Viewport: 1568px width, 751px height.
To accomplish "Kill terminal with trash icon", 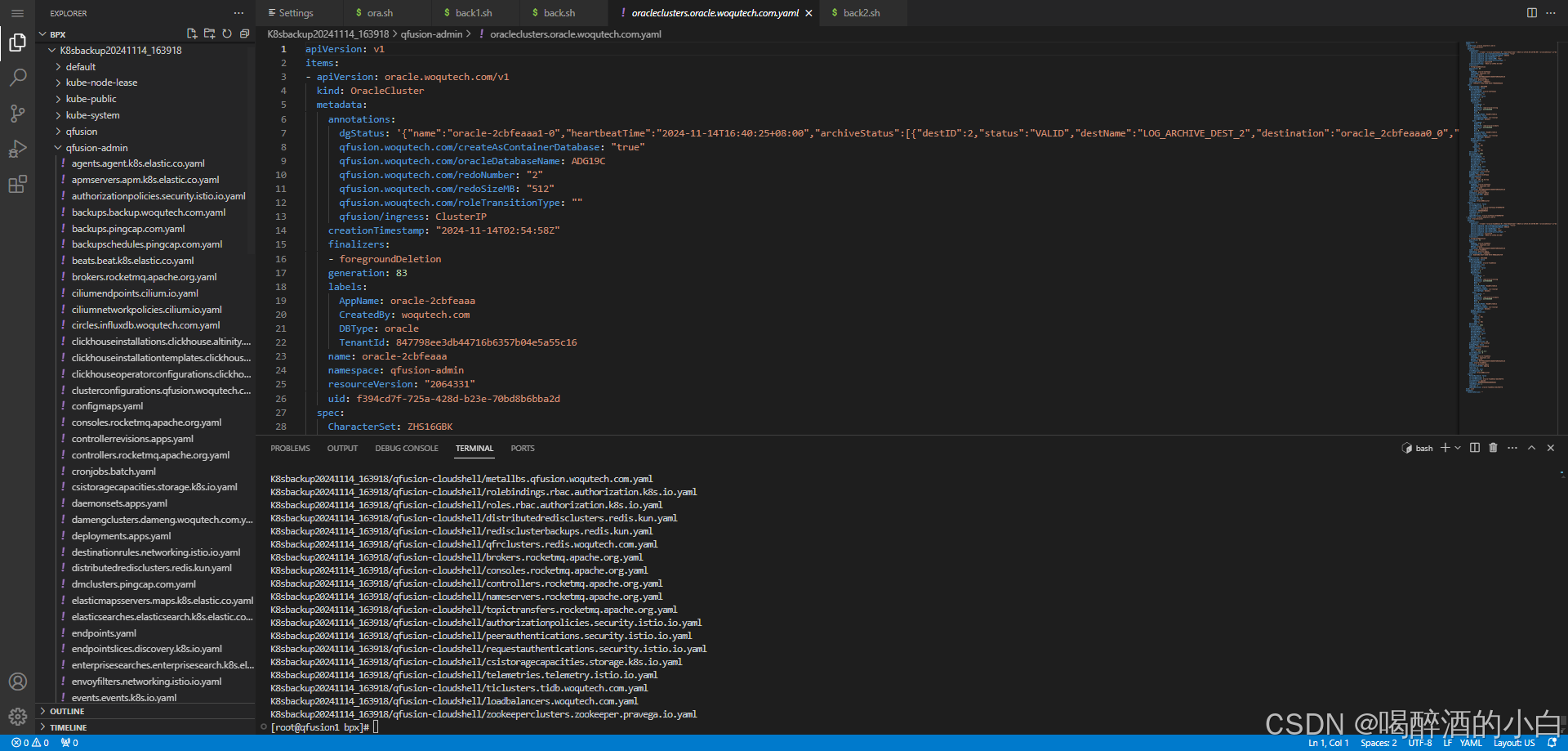I will [1494, 448].
